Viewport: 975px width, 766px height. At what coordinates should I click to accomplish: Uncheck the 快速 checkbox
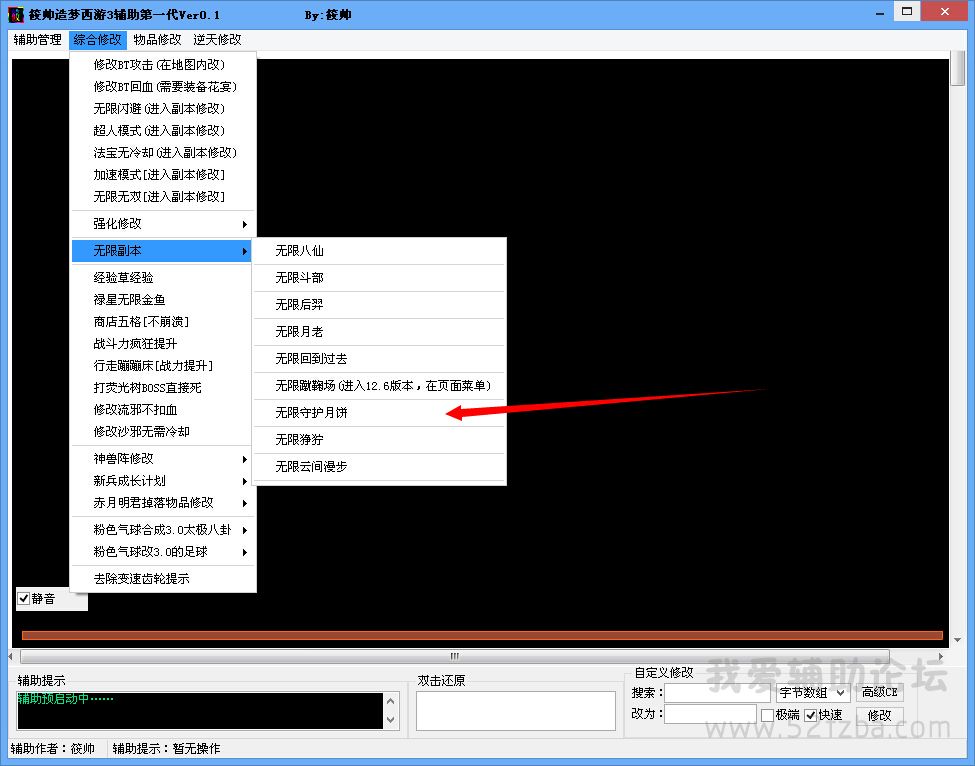click(x=810, y=715)
